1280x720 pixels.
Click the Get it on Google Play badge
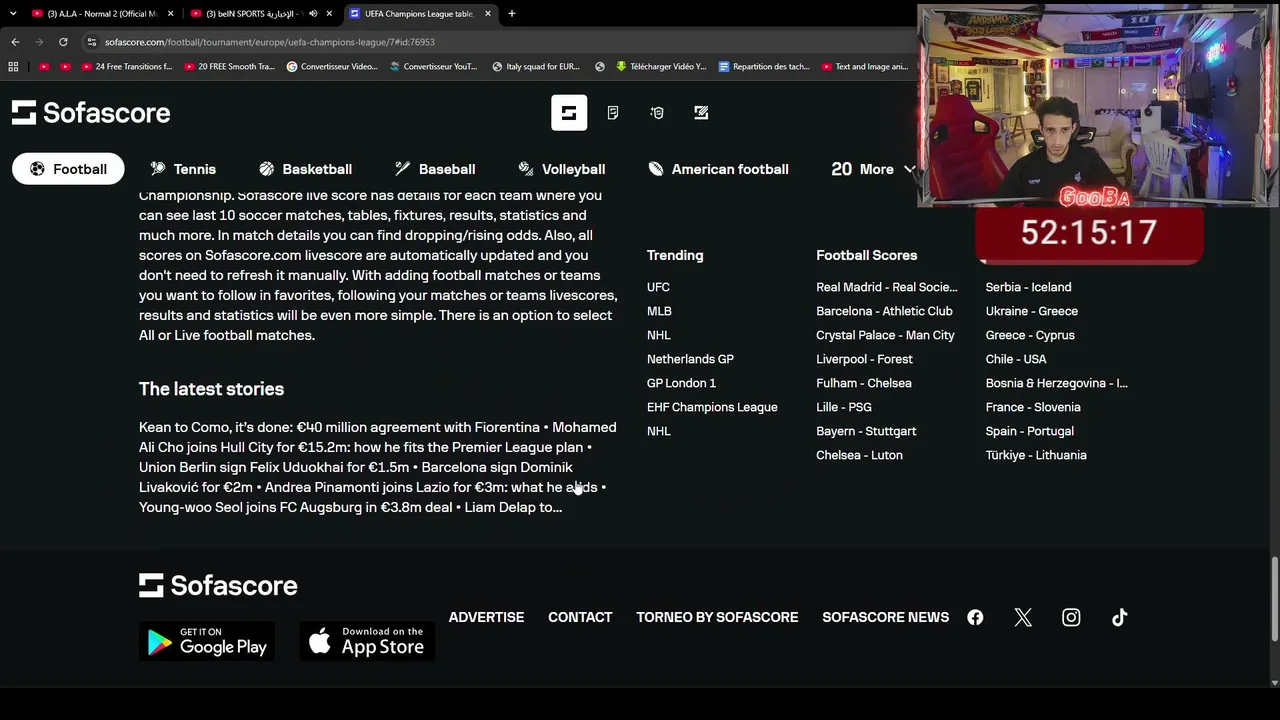(x=207, y=641)
